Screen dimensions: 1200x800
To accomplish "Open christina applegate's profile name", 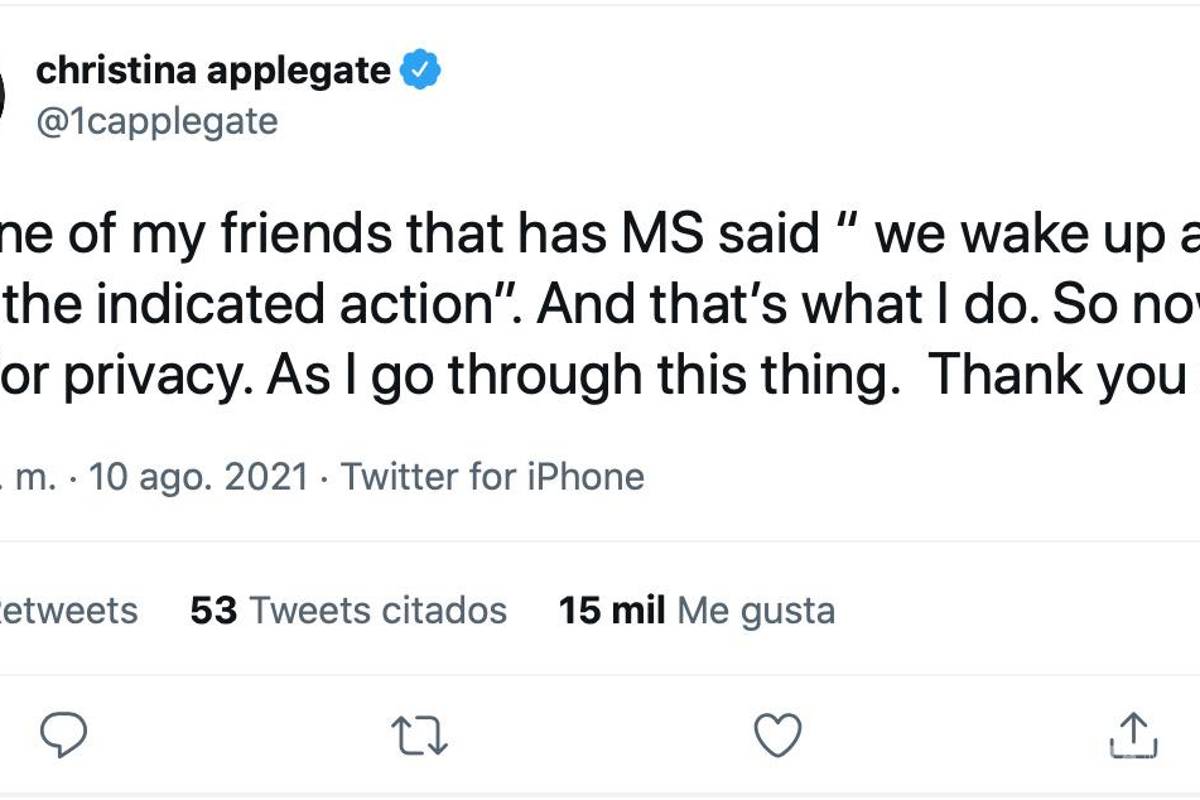I will [x=215, y=68].
